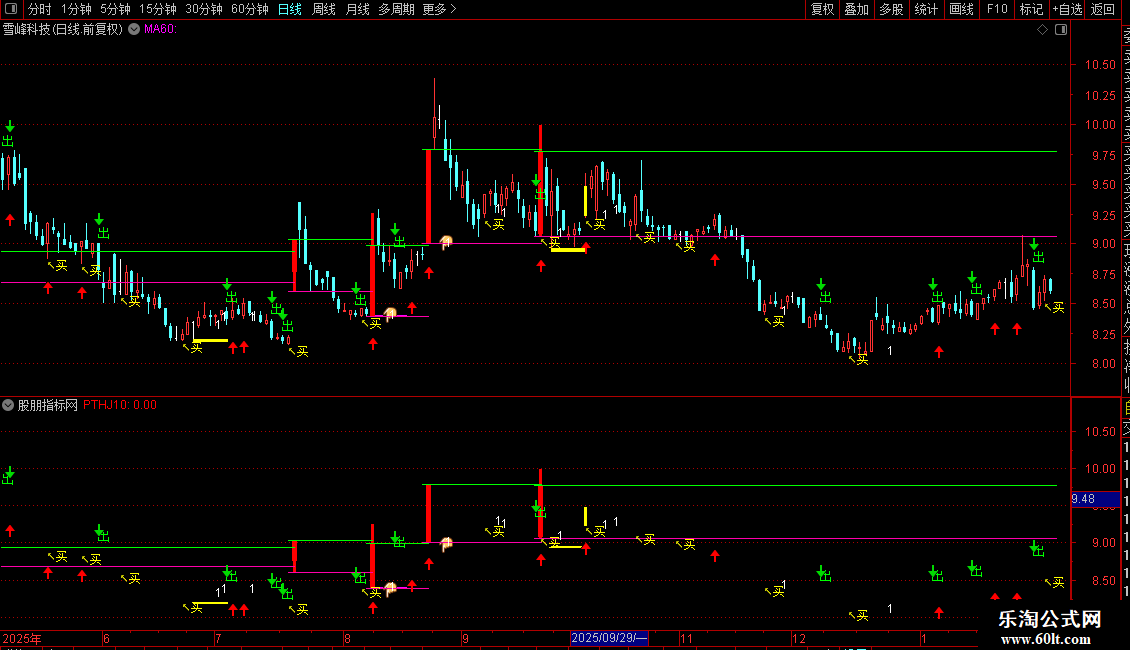Click the 返回 back button
Viewport: 1130px width, 650px height.
1103,9
